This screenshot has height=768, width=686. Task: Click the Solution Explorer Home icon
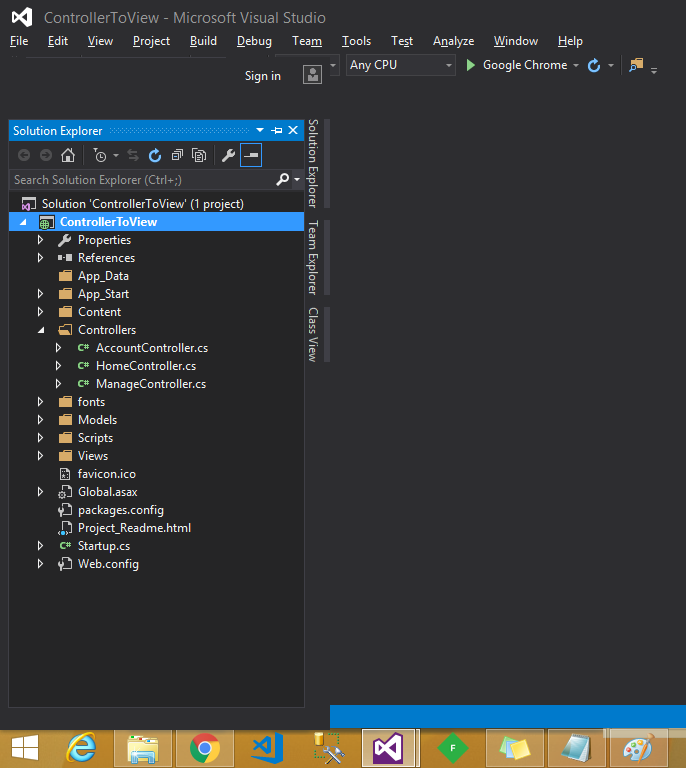coord(68,156)
